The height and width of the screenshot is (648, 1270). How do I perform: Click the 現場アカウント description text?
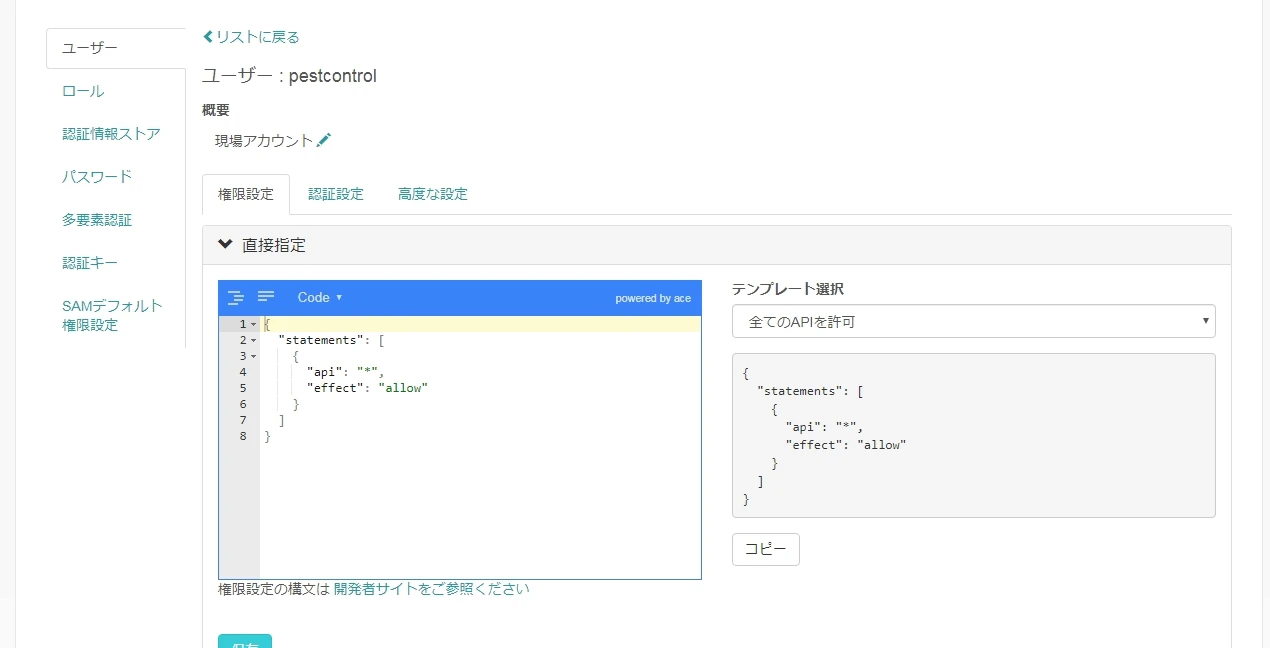[x=264, y=141]
